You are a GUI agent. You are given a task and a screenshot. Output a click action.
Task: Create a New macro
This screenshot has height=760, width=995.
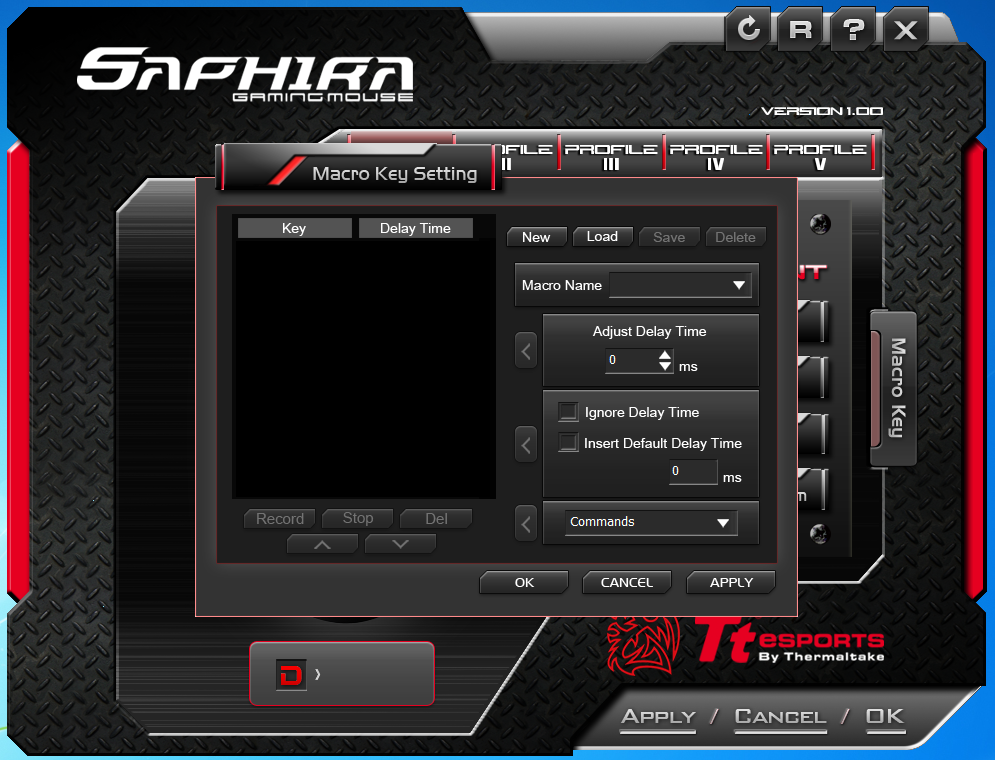[x=536, y=237]
